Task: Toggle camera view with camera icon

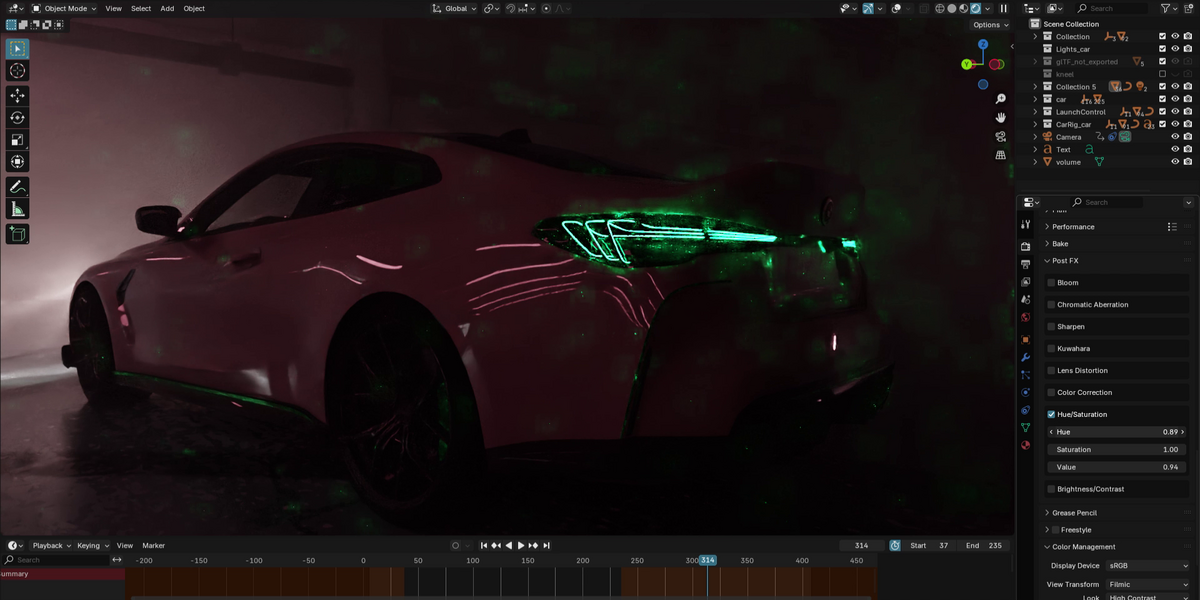Action: pos(1000,137)
